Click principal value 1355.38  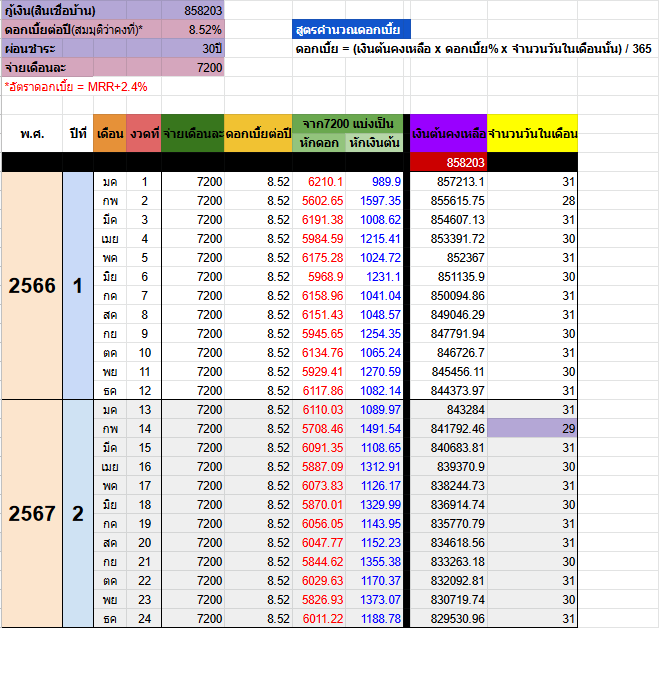click(374, 561)
